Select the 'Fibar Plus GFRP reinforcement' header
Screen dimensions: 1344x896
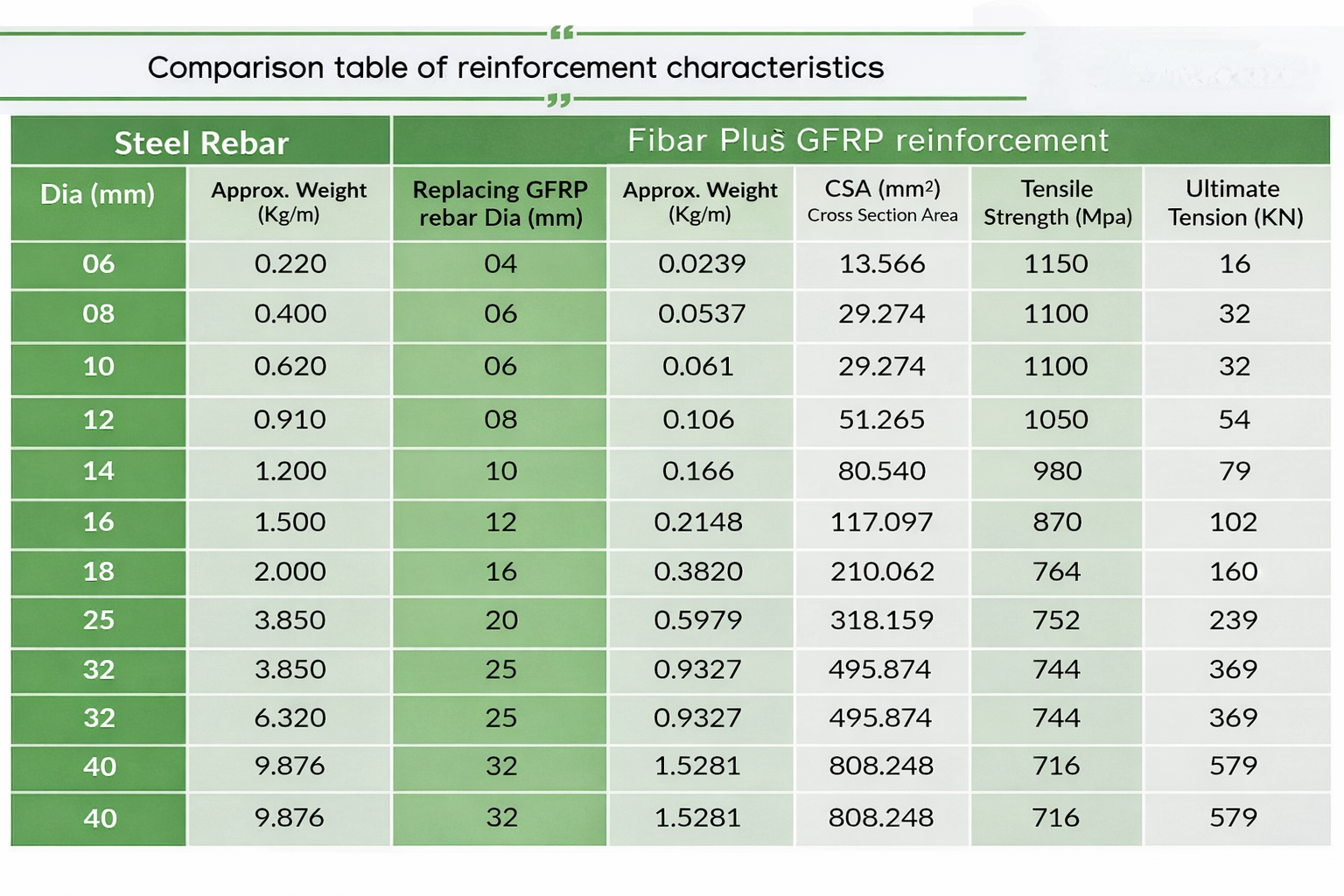[867, 140]
